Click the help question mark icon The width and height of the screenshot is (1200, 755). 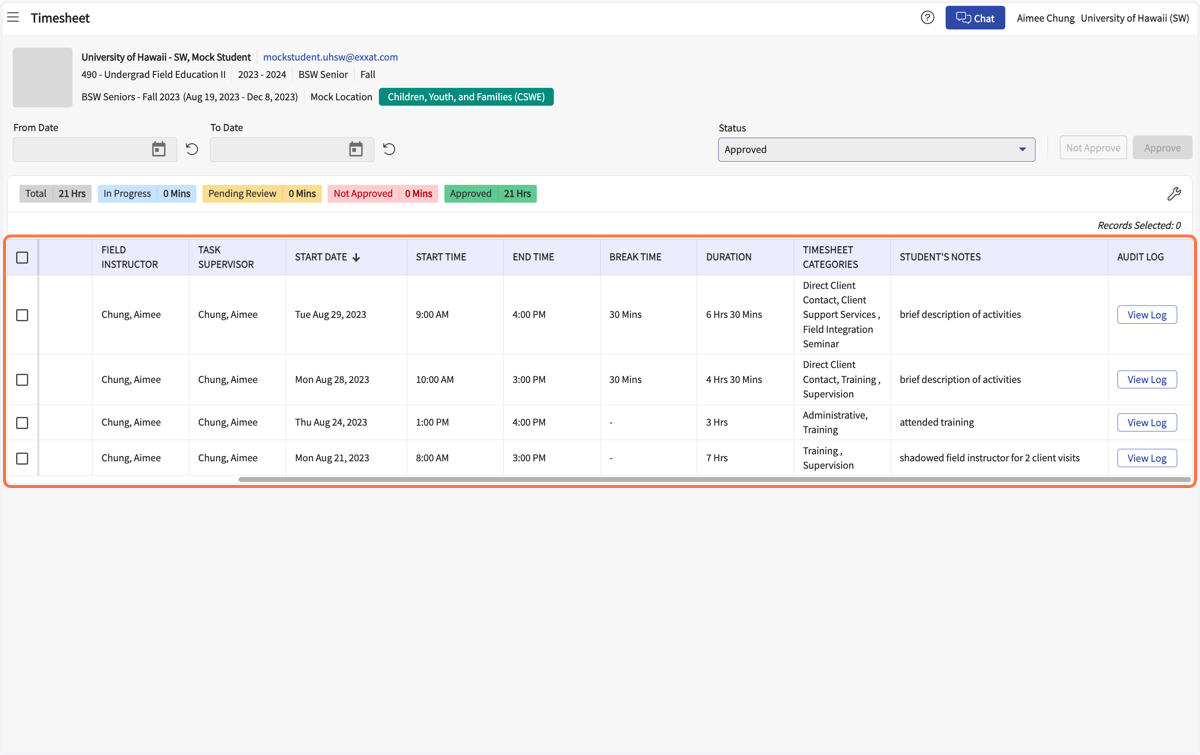(927, 18)
